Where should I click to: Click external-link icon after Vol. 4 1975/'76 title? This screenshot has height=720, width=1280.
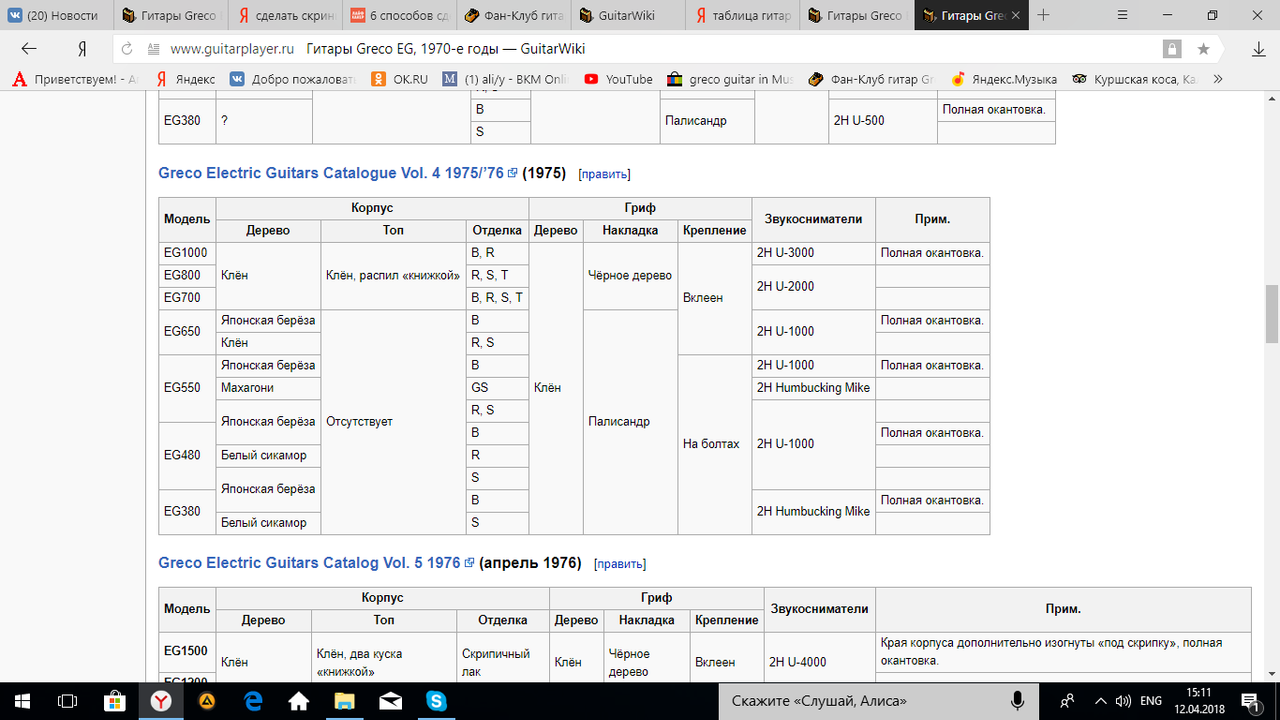click(x=512, y=173)
